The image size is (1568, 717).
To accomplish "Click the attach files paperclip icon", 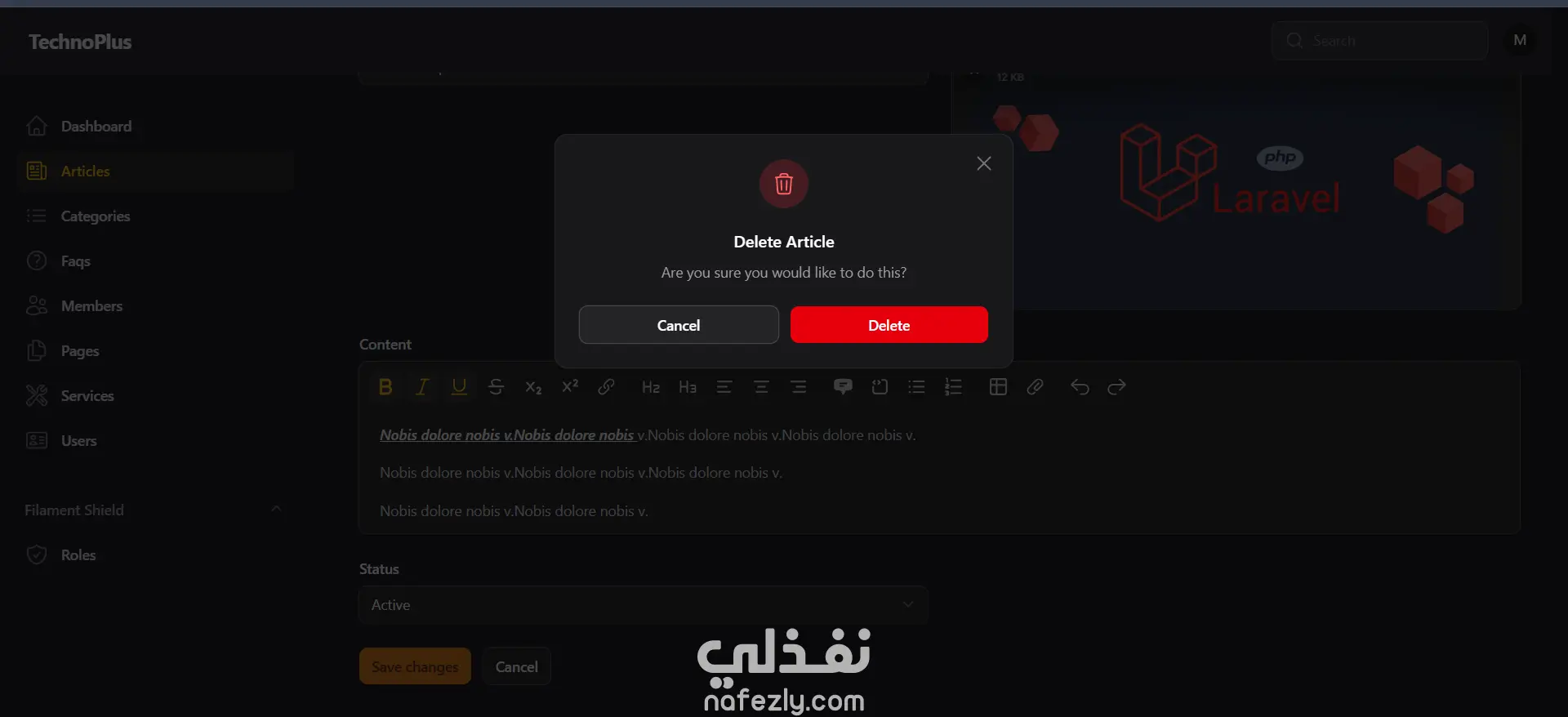I will pos(1035,387).
